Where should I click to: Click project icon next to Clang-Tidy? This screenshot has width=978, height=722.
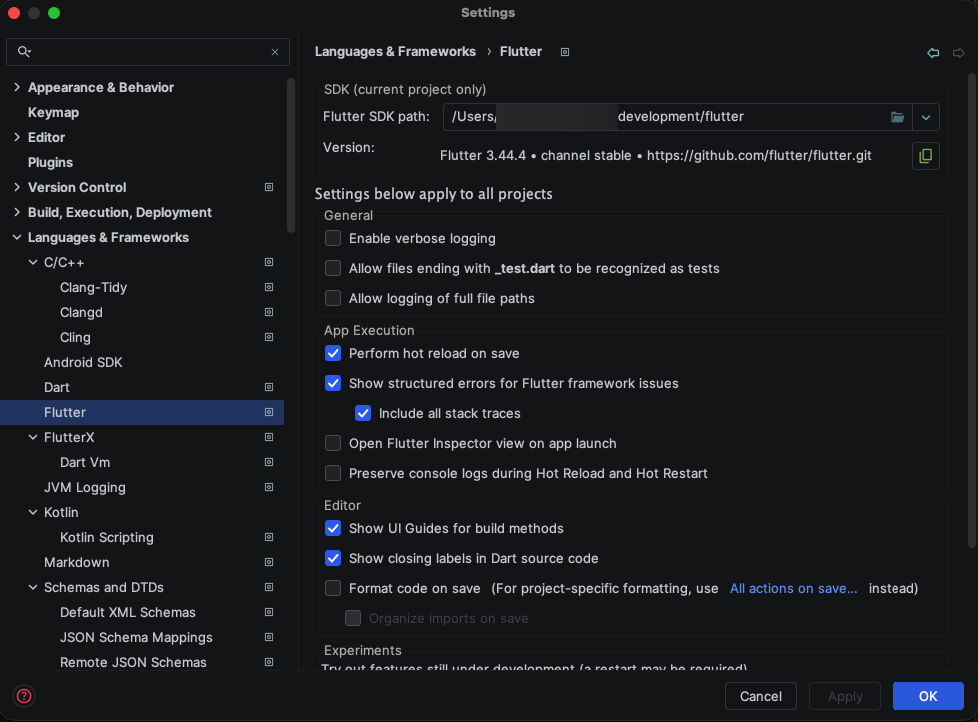269,287
